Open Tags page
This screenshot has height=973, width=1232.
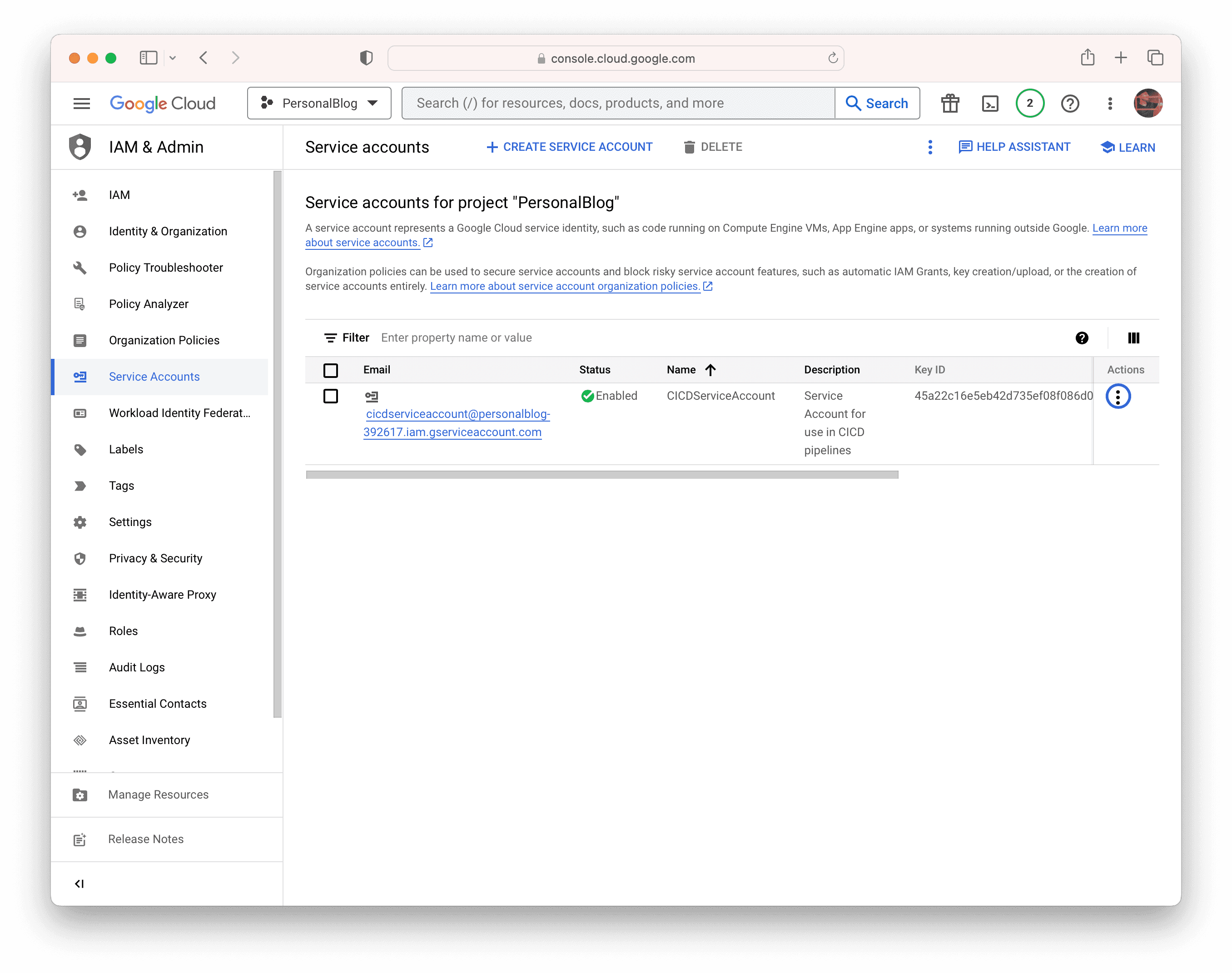[159, 486]
